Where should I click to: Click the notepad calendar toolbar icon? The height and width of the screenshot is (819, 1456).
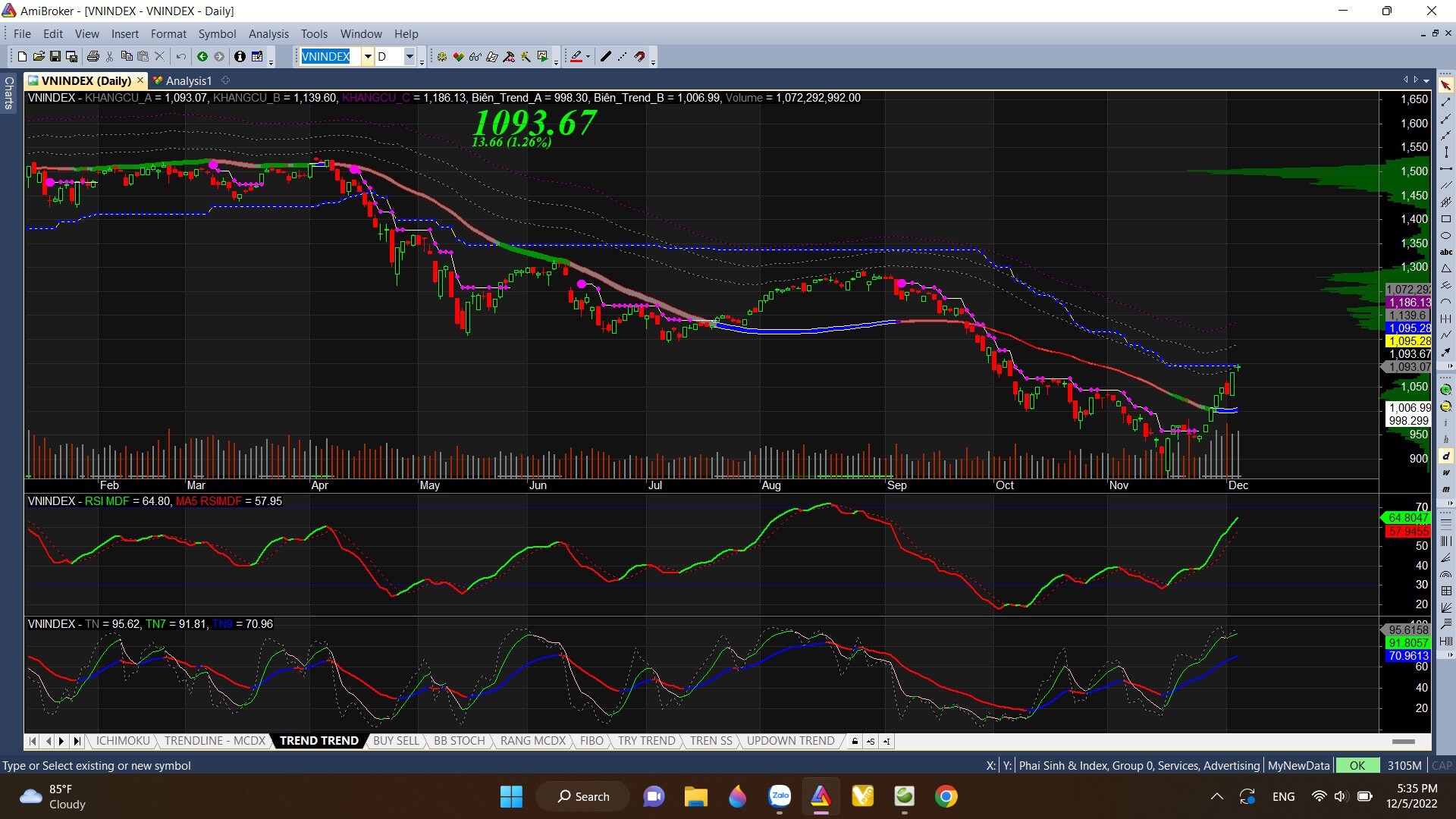coord(257,56)
